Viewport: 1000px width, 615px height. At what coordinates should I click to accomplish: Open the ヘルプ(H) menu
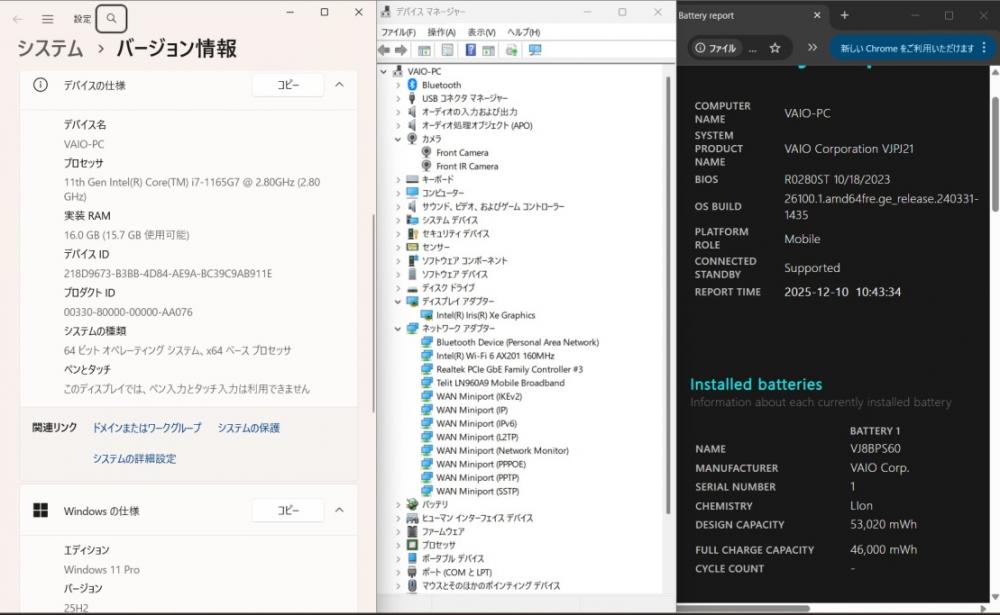pyautogui.click(x=524, y=33)
